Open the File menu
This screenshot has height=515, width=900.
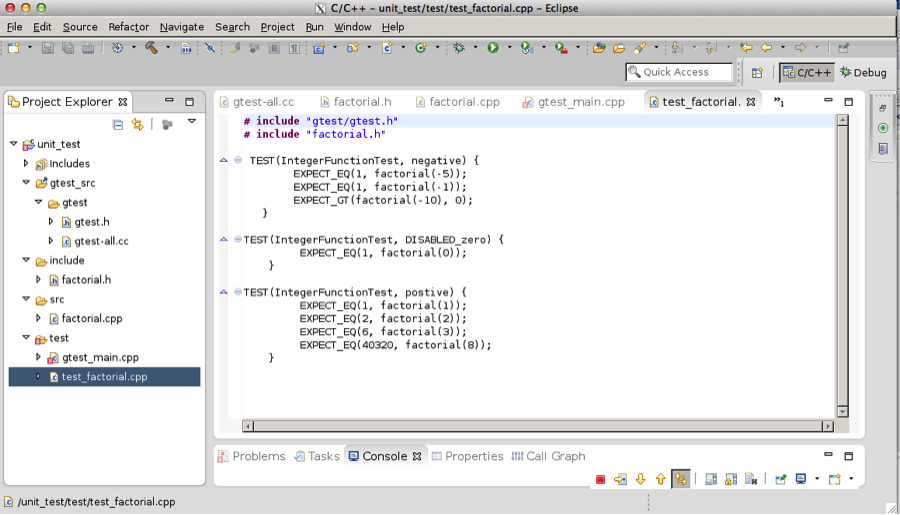(14, 27)
